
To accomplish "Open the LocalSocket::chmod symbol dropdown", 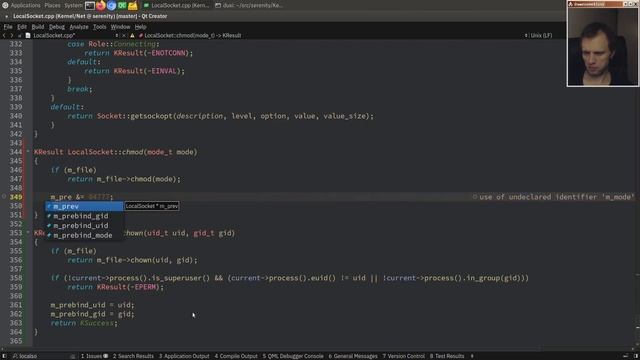I will (192, 36).
